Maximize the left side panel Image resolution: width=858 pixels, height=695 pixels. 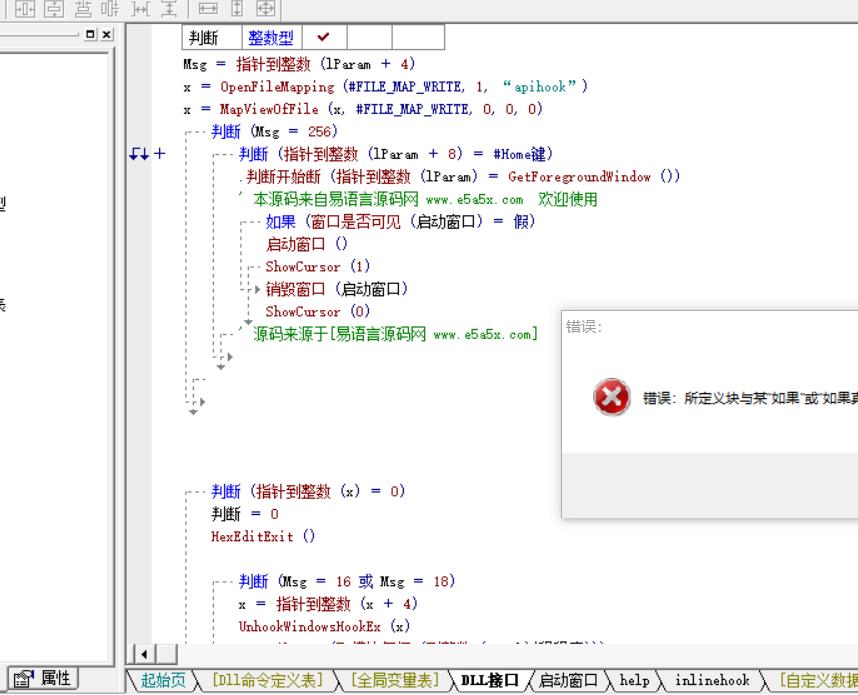pos(90,34)
